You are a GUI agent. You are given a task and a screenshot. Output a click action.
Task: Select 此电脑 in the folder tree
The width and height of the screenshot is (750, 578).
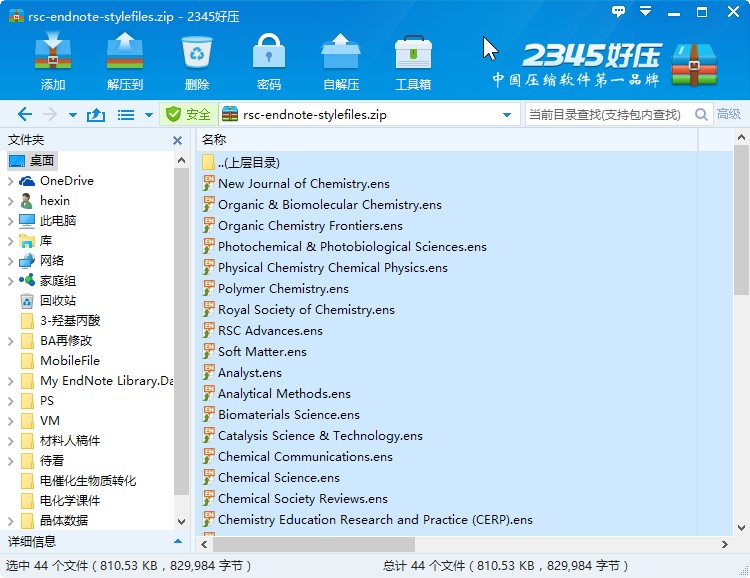point(47,221)
